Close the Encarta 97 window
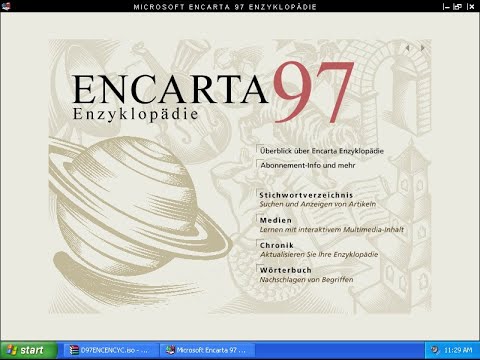480x360 pixels. [x=471, y=6]
